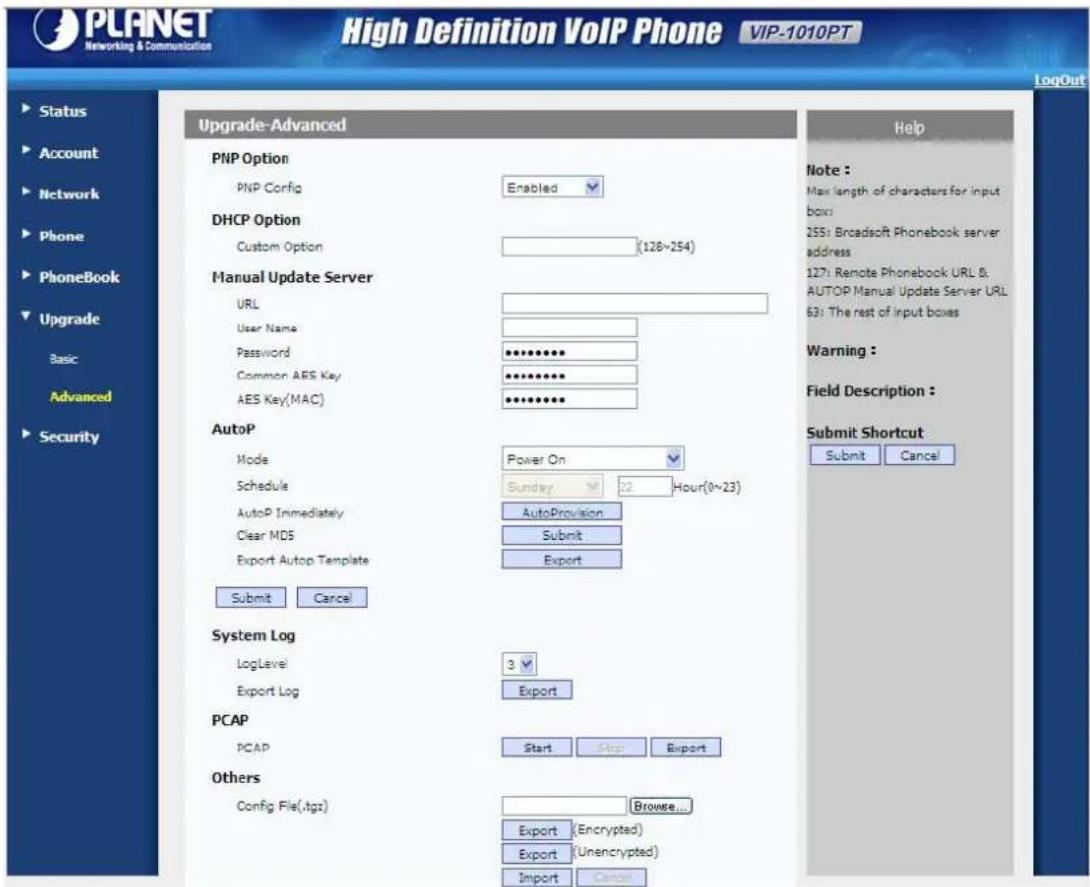Open the PhoneBook section
Image resolution: width=1090 pixels, height=887 pixels.
tap(79, 277)
